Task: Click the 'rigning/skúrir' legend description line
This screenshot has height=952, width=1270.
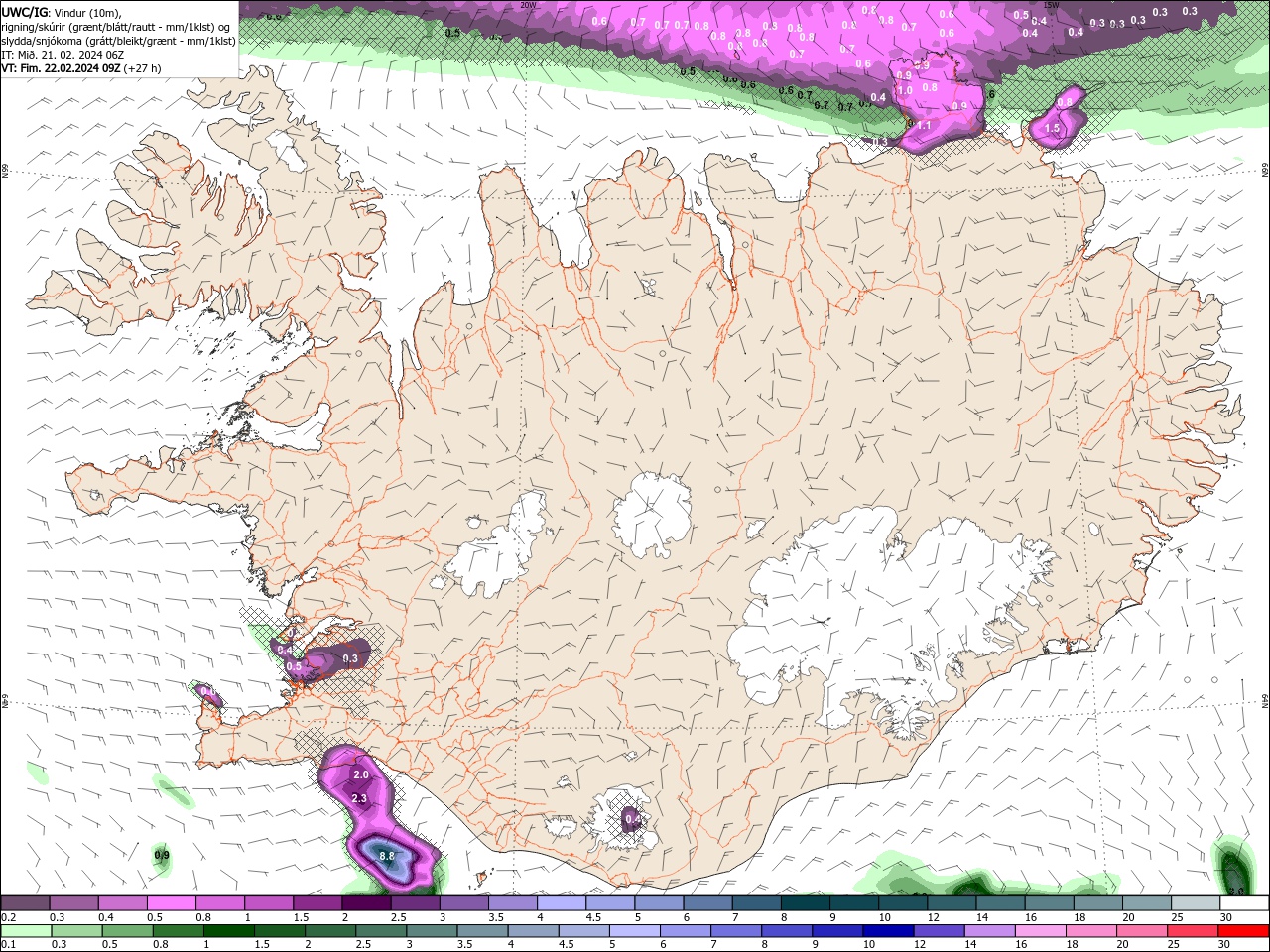Action: coord(116,27)
